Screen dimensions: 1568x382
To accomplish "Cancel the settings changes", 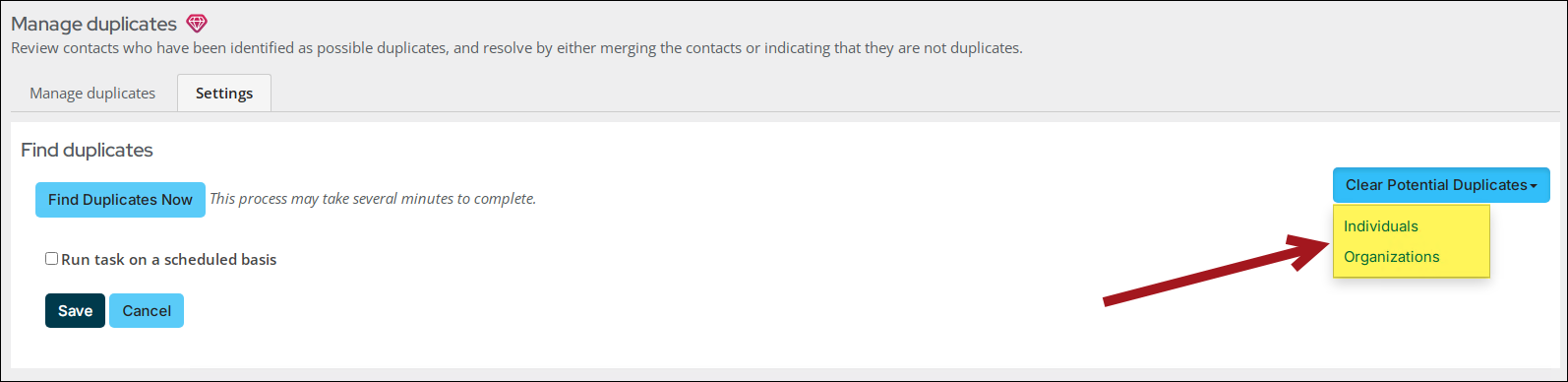I will pyautogui.click(x=147, y=311).
